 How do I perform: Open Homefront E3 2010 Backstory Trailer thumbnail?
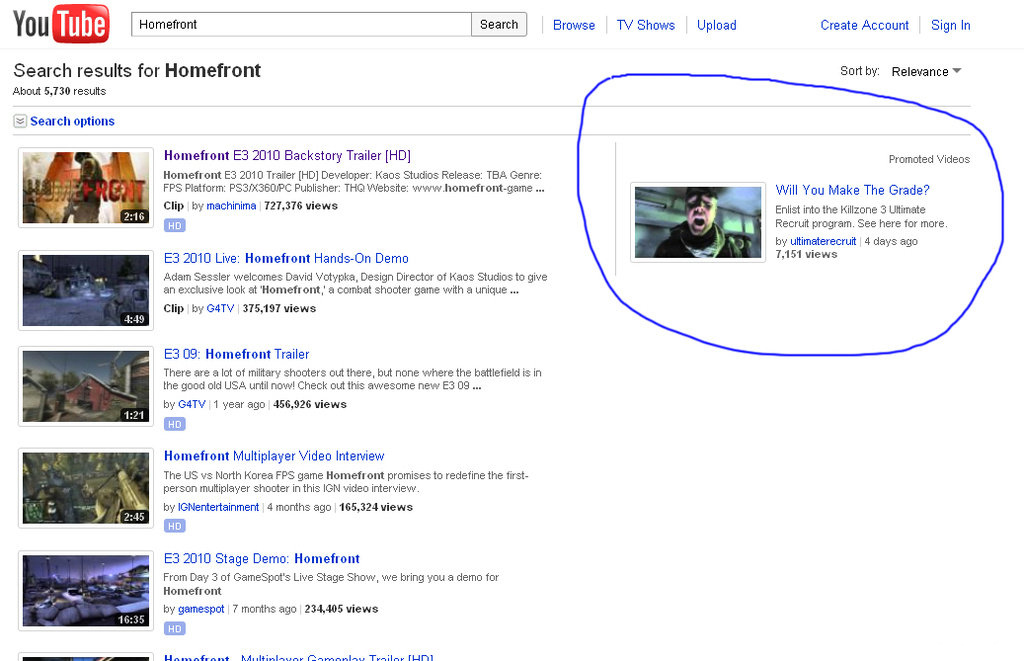(86, 188)
